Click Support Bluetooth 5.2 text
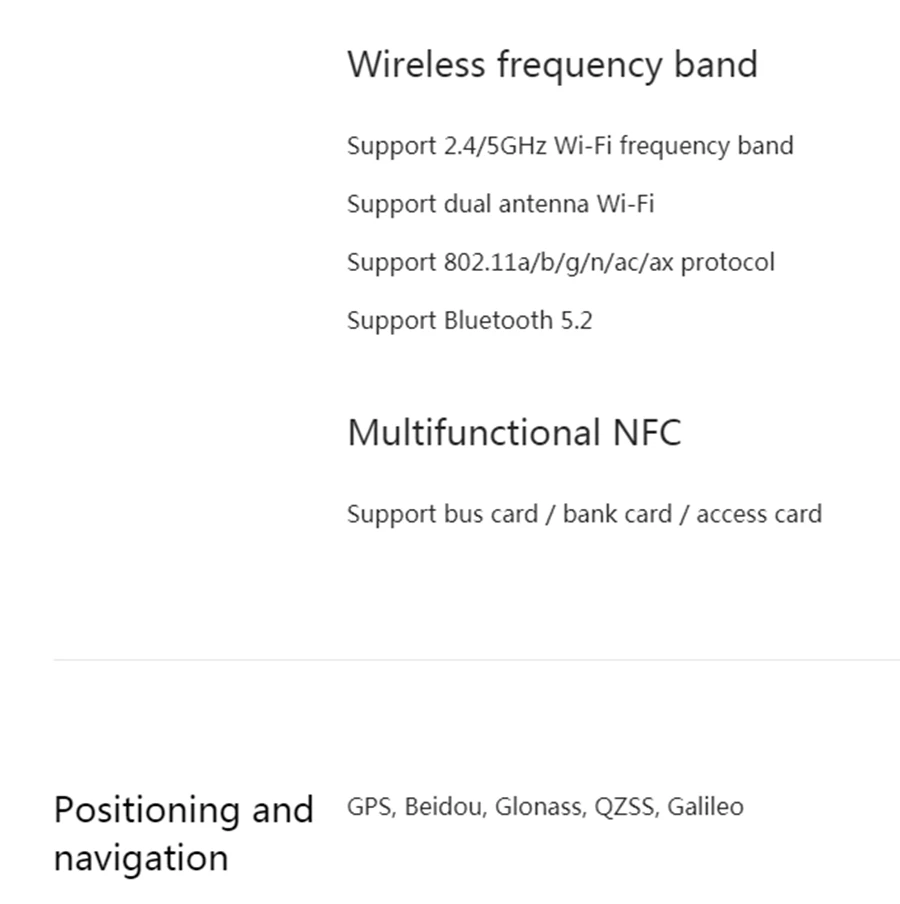Image resolution: width=900 pixels, height=904 pixels. (x=469, y=321)
